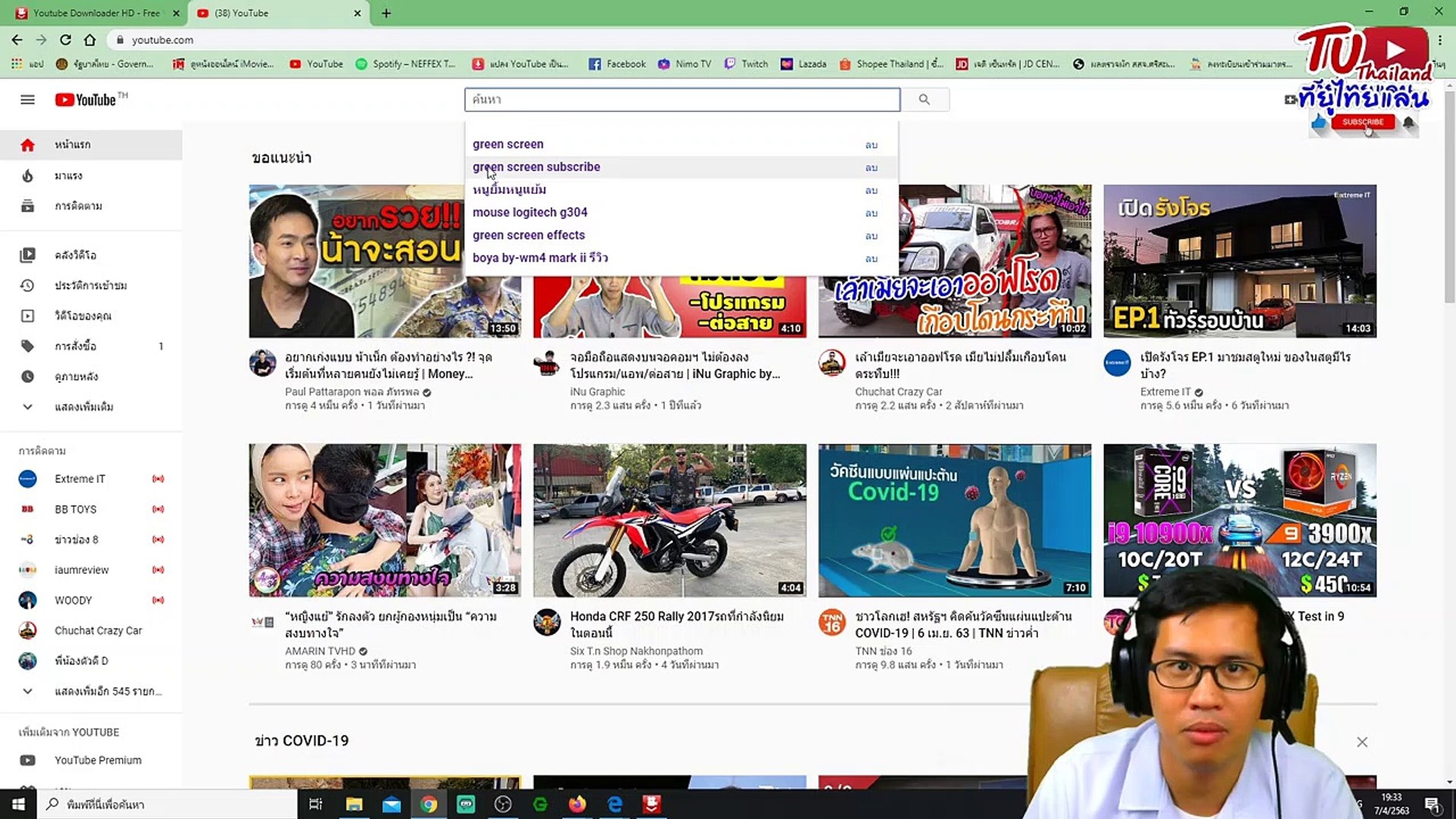Click Chrome's home button
Viewport: 1456px width, 819px height.
[x=89, y=39]
